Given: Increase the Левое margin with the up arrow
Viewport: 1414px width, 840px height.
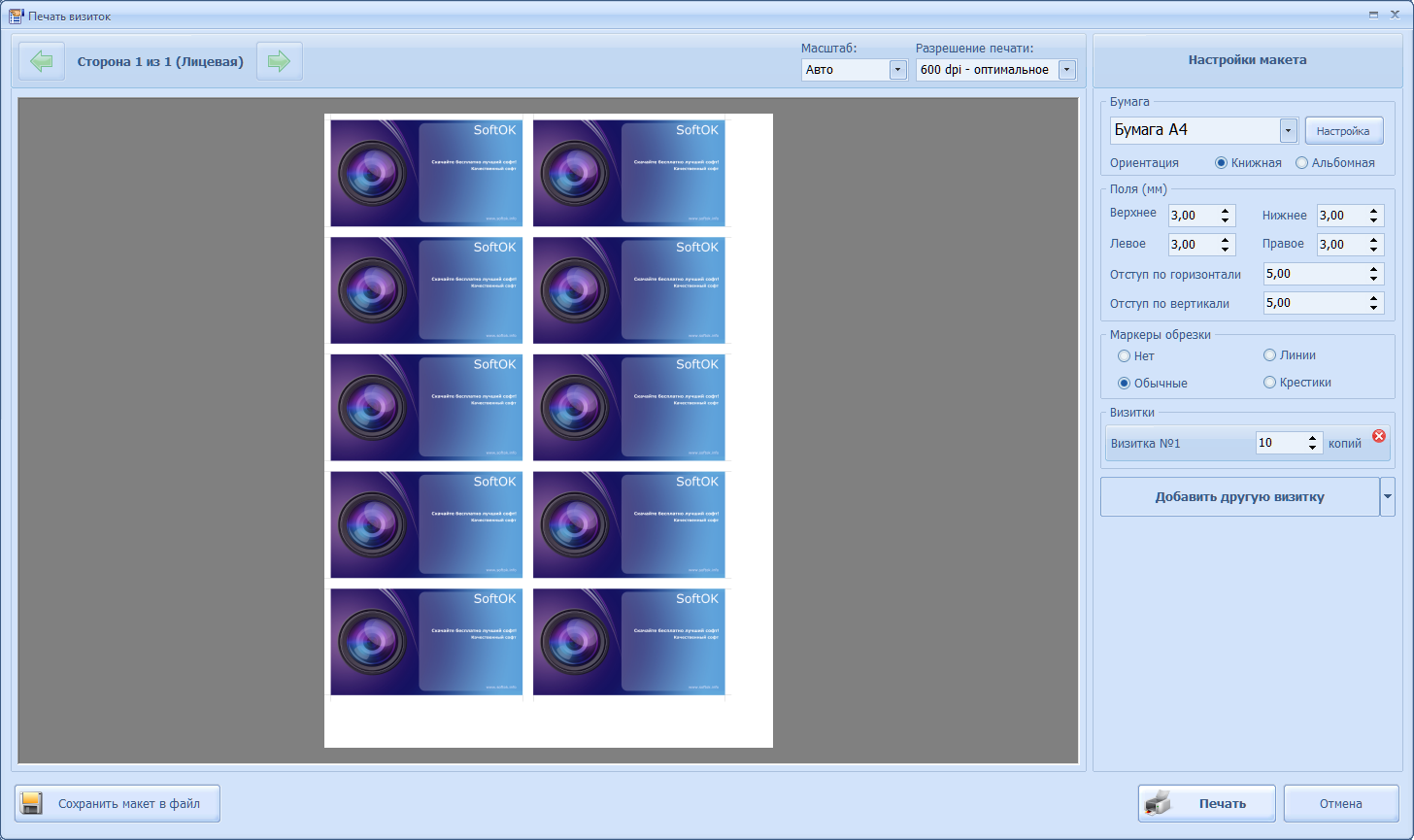Looking at the screenshot, I should pyautogui.click(x=1227, y=240).
